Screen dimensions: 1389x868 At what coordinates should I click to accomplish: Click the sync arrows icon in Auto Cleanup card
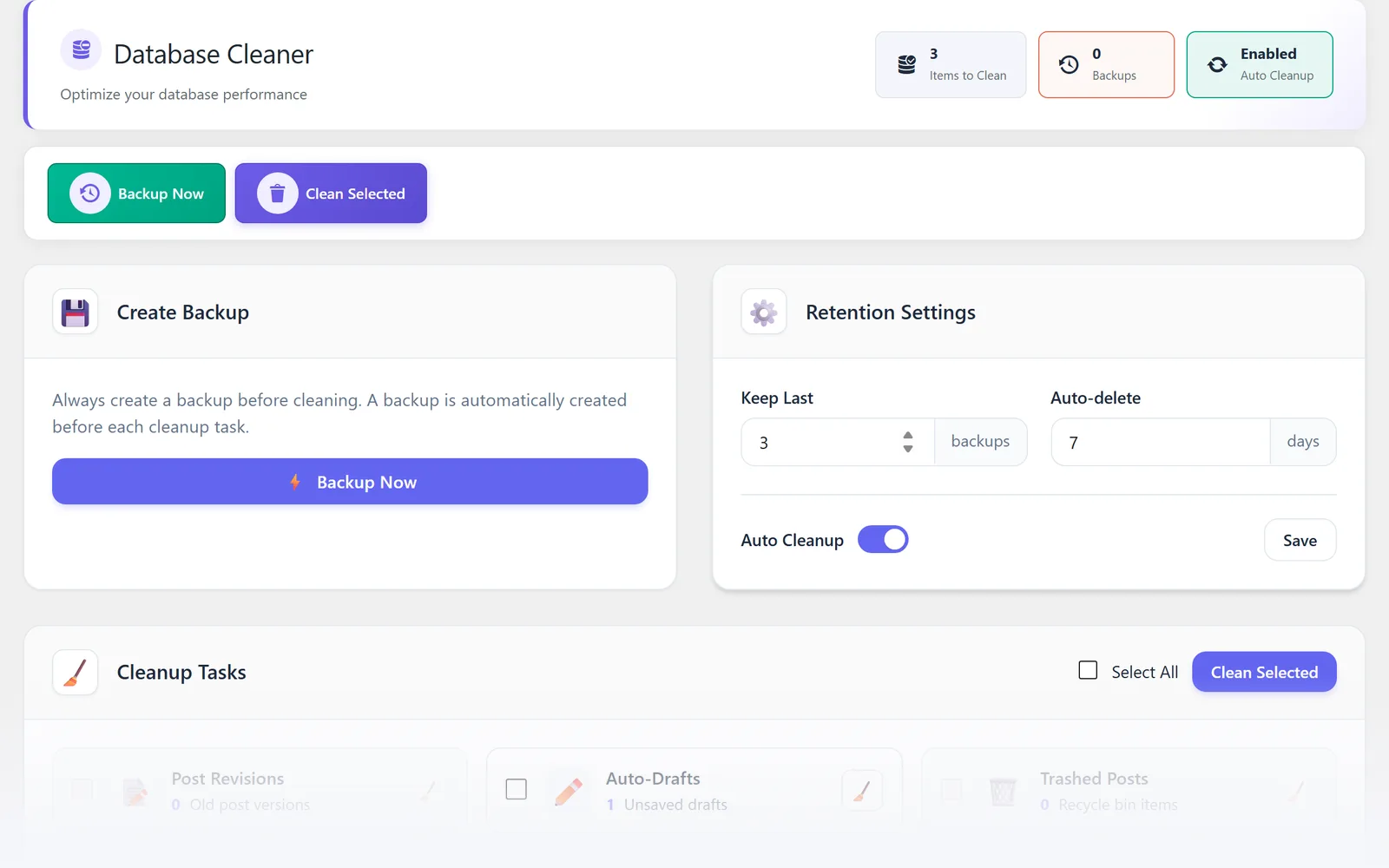pyautogui.click(x=1217, y=64)
